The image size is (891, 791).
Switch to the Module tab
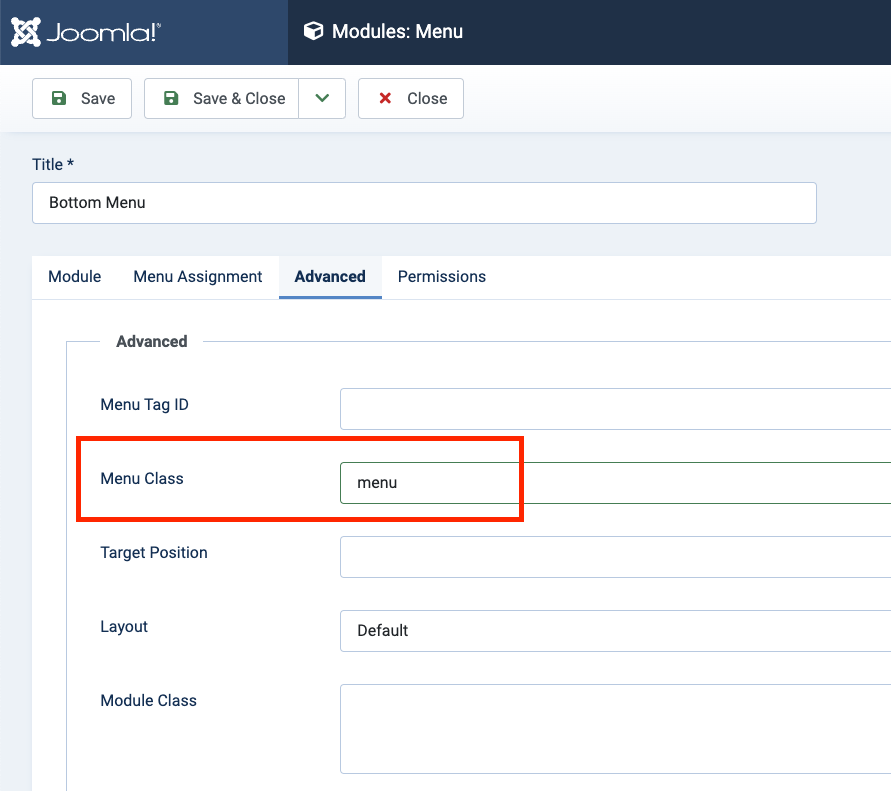coord(75,277)
